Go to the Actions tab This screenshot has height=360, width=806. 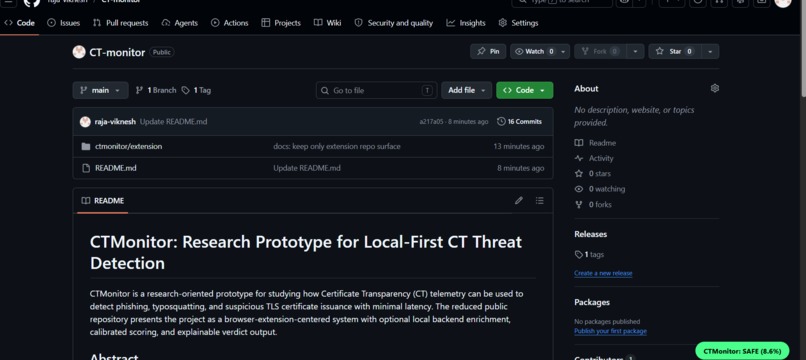pos(230,23)
